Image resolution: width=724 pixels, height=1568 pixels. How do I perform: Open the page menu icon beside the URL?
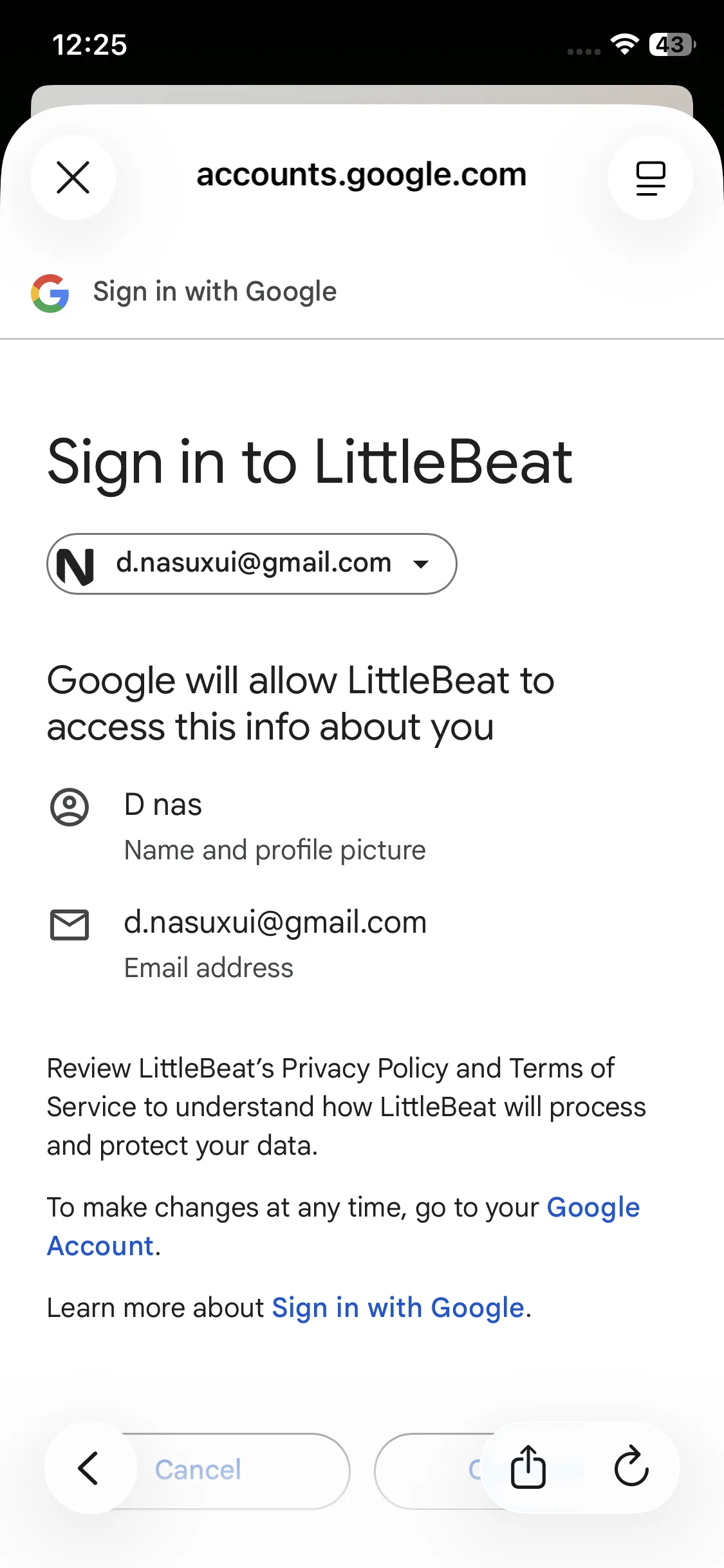pyautogui.click(x=650, y=178)
